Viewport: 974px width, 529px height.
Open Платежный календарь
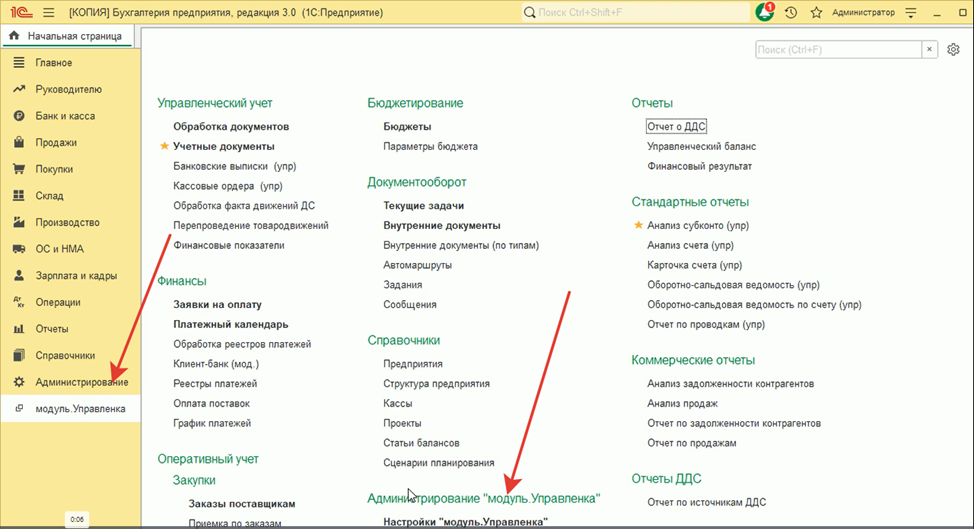(230, 325)
